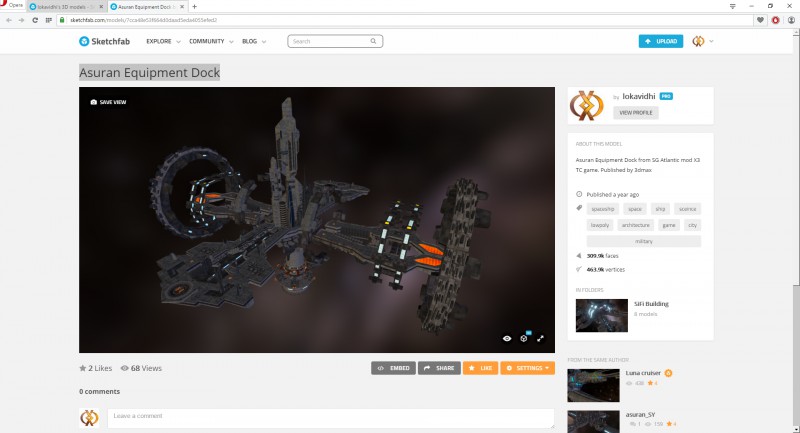
Task: Click the SHARE button
Action: (x=439, y=368)
